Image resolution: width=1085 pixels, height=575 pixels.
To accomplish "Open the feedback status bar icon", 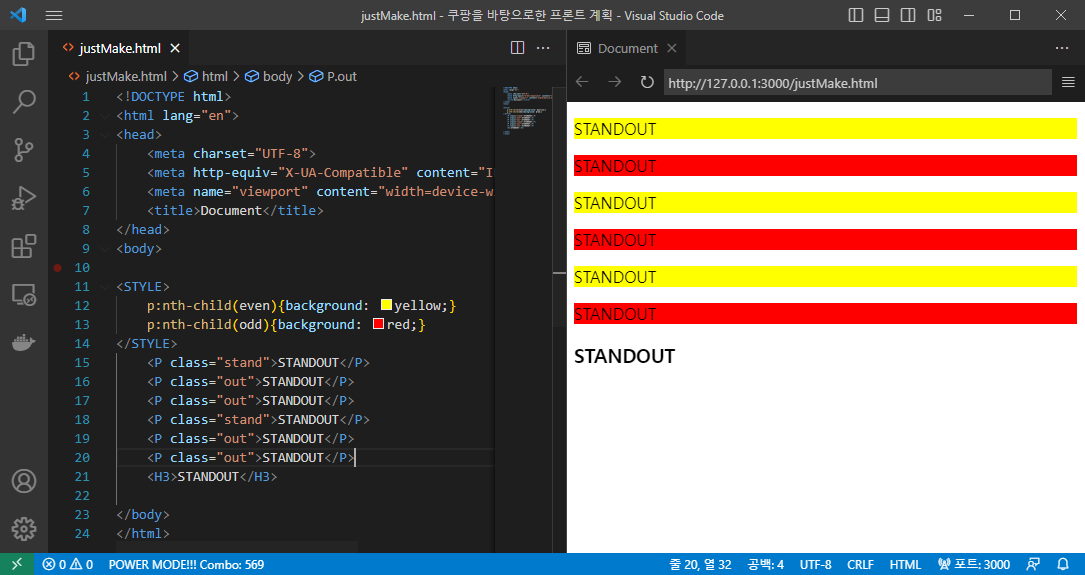I will tap(1033, 564).
